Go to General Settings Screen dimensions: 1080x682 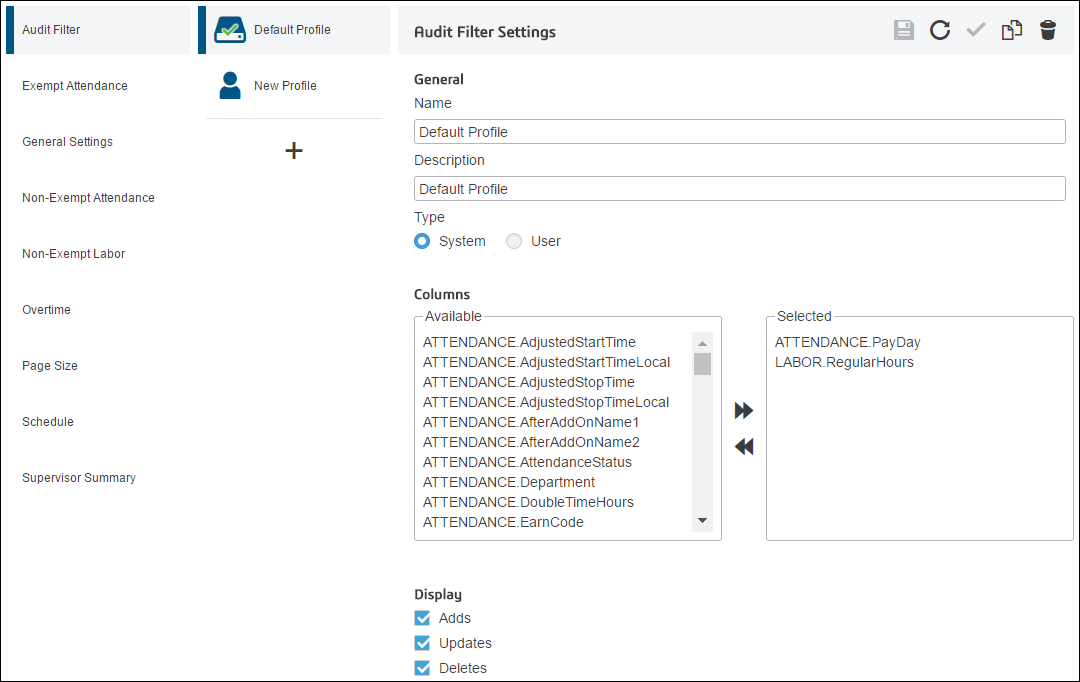pos(68,141)
